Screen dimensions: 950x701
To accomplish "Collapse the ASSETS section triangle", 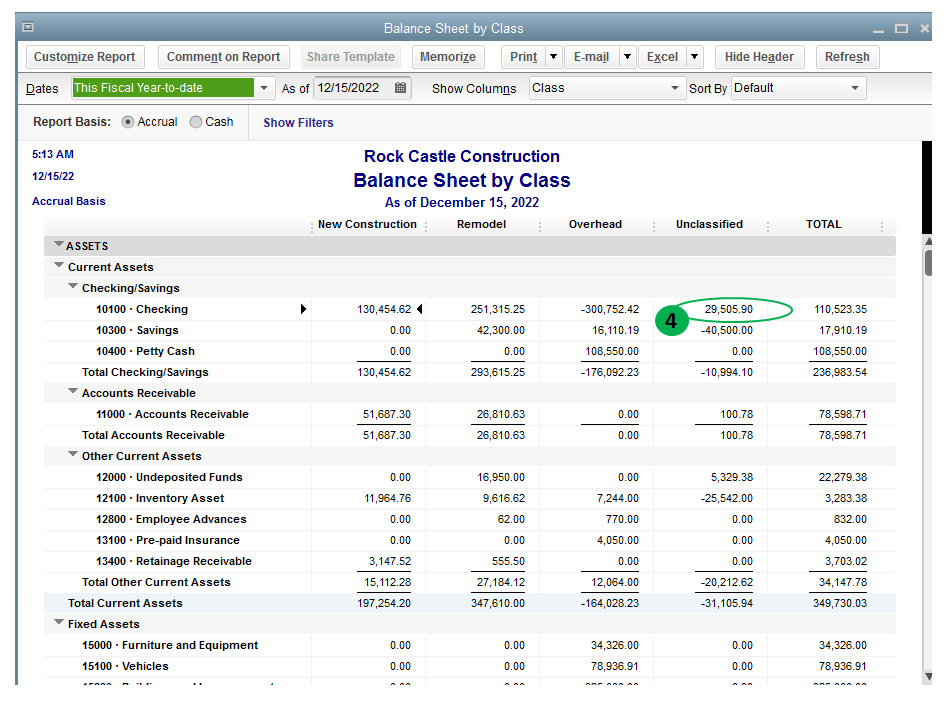I will [59, 245].
